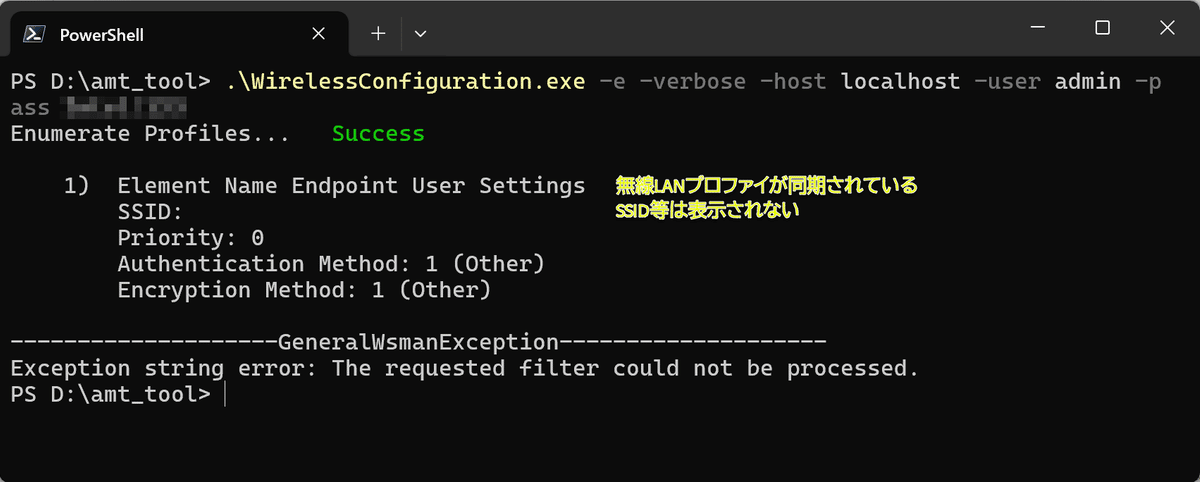Close the PowerShell tab
The height and width of the screenshot is (482, 1200).
click(318, 33)
